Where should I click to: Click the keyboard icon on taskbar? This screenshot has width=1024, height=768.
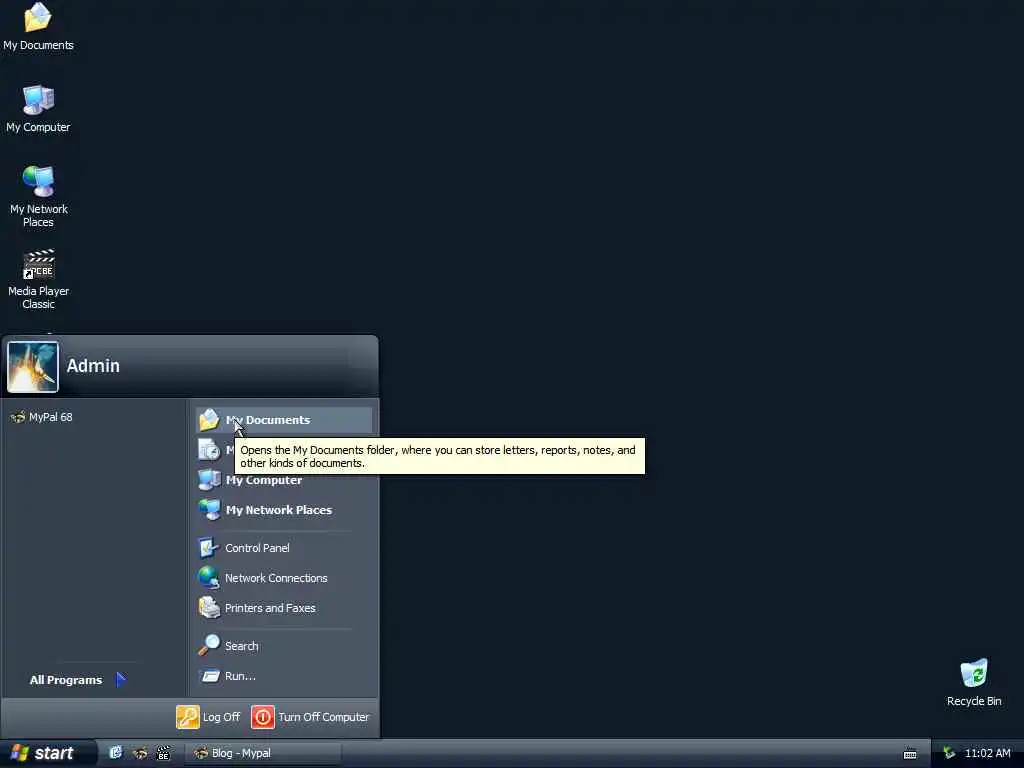point(910,754)
